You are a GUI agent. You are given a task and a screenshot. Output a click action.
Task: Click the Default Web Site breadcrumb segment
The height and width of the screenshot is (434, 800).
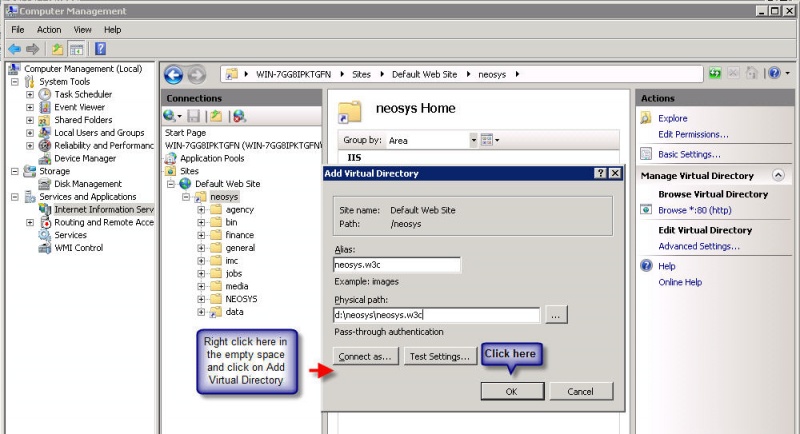click(424, 74)
